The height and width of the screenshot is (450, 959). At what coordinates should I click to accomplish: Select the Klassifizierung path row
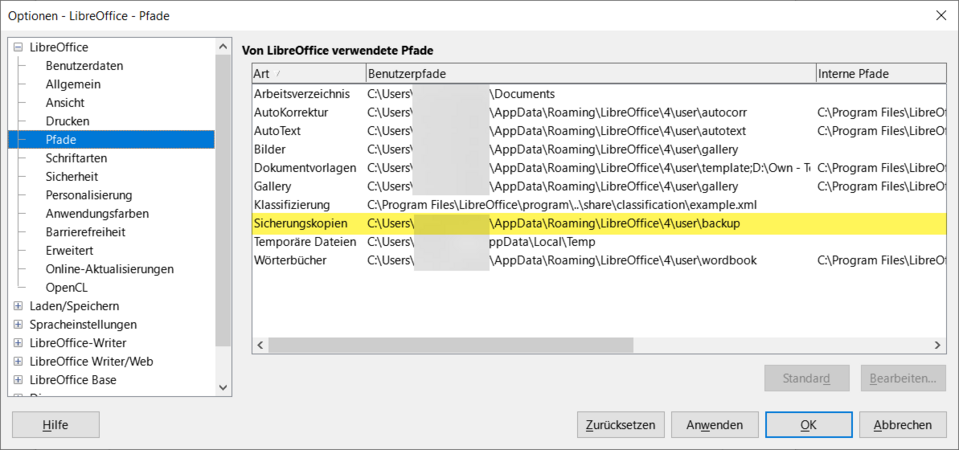[599, 205]
